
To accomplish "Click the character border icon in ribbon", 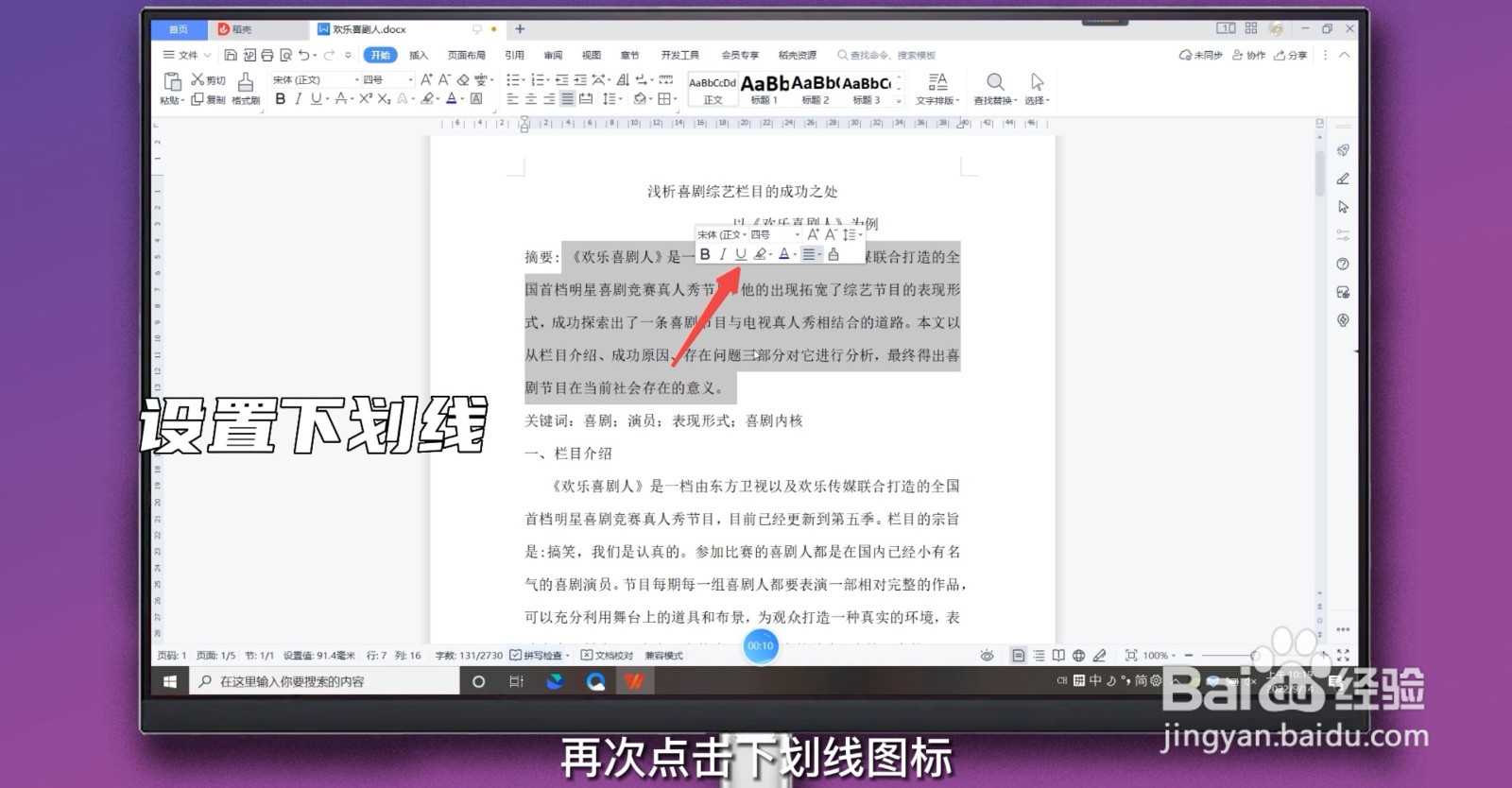I will click(x=476, y=98).
